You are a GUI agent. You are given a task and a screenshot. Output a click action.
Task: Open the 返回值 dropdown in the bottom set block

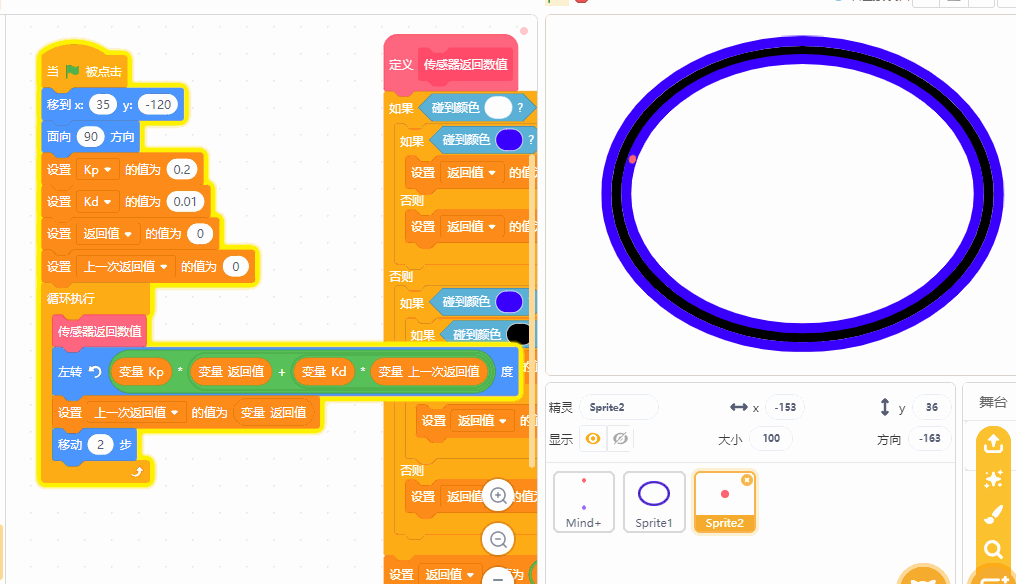click(x=450, y=574)
